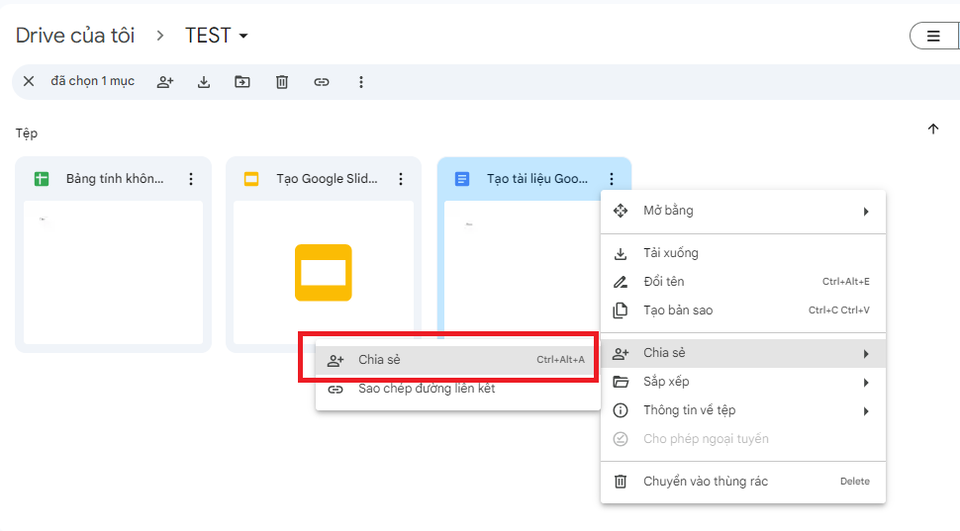Switch to list layout view toggle
960x531 pixels.
933,36
